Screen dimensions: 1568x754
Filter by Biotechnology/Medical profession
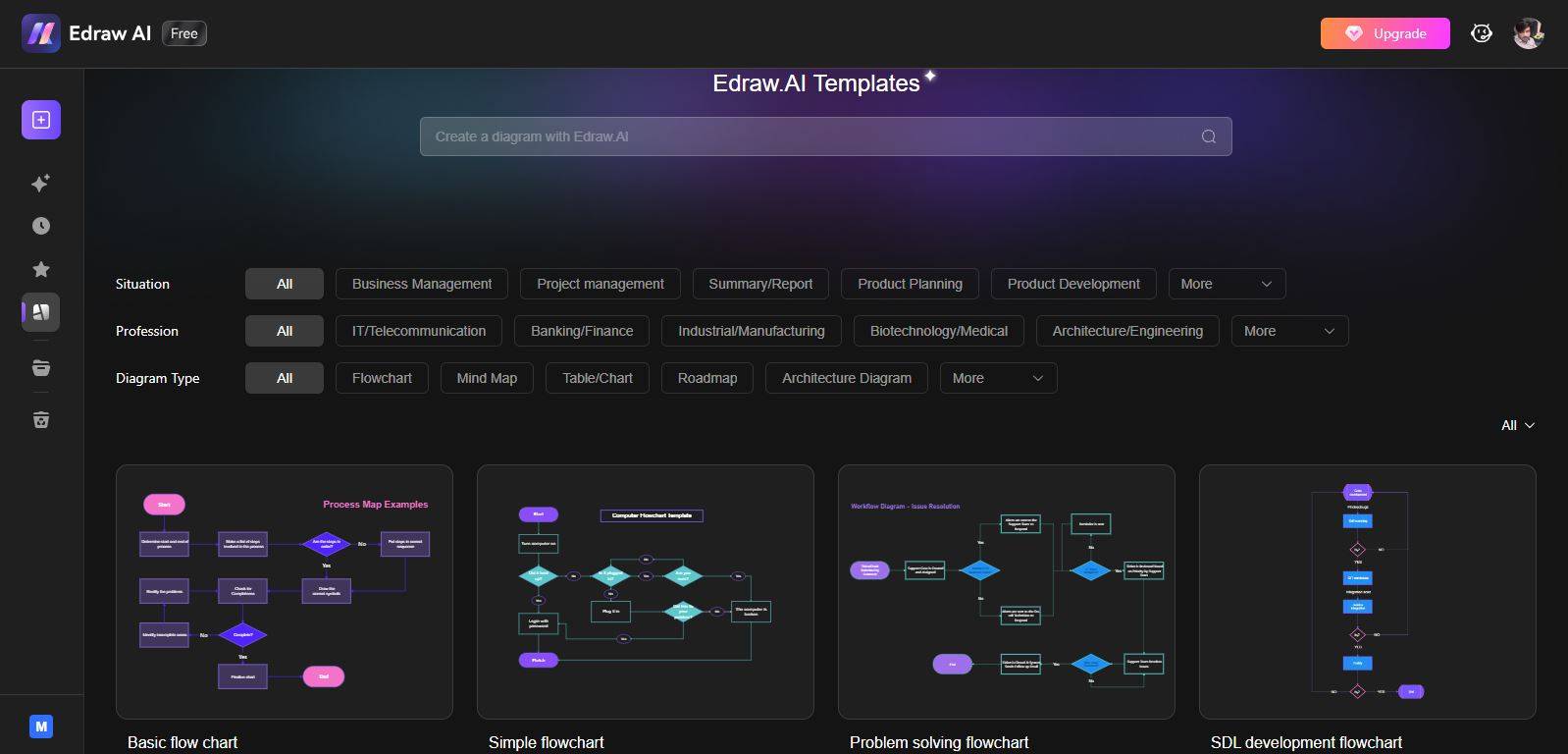[939, 331]
